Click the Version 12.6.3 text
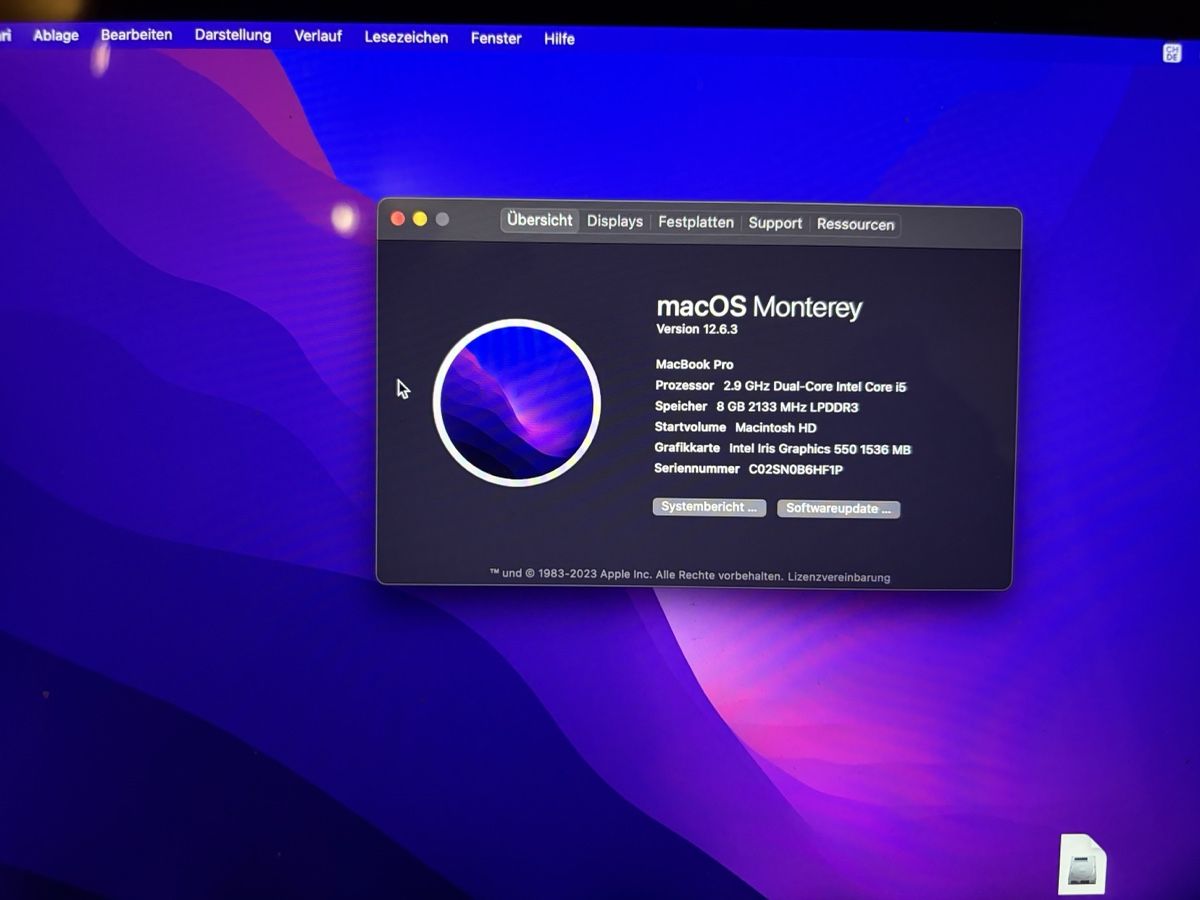Viewport: 1200px width, 900px height. (697, 329)
